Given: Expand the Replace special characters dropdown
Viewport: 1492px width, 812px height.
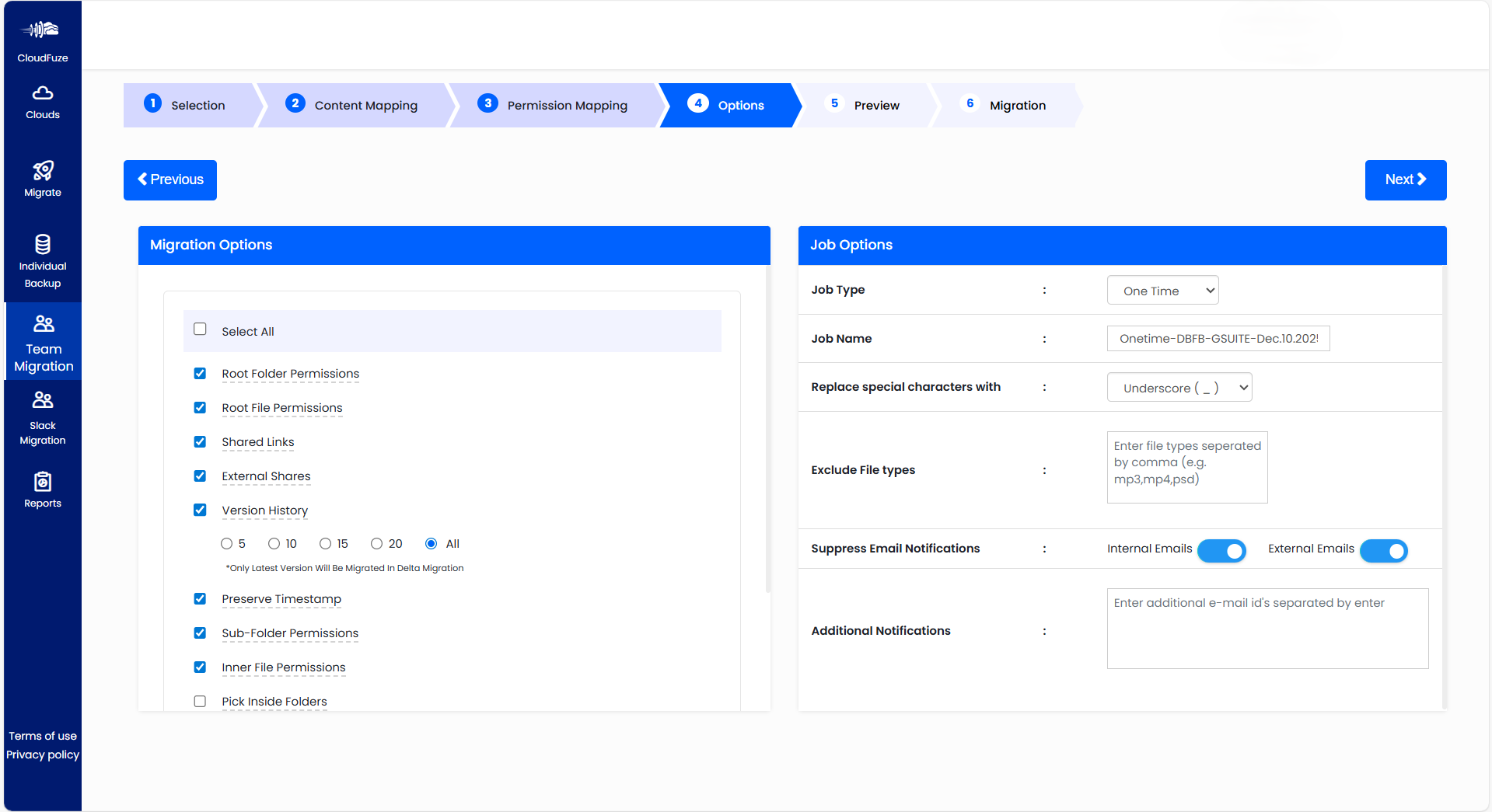Looking at the screenshot, I should pyautogui.click(x=1179, y=388).
